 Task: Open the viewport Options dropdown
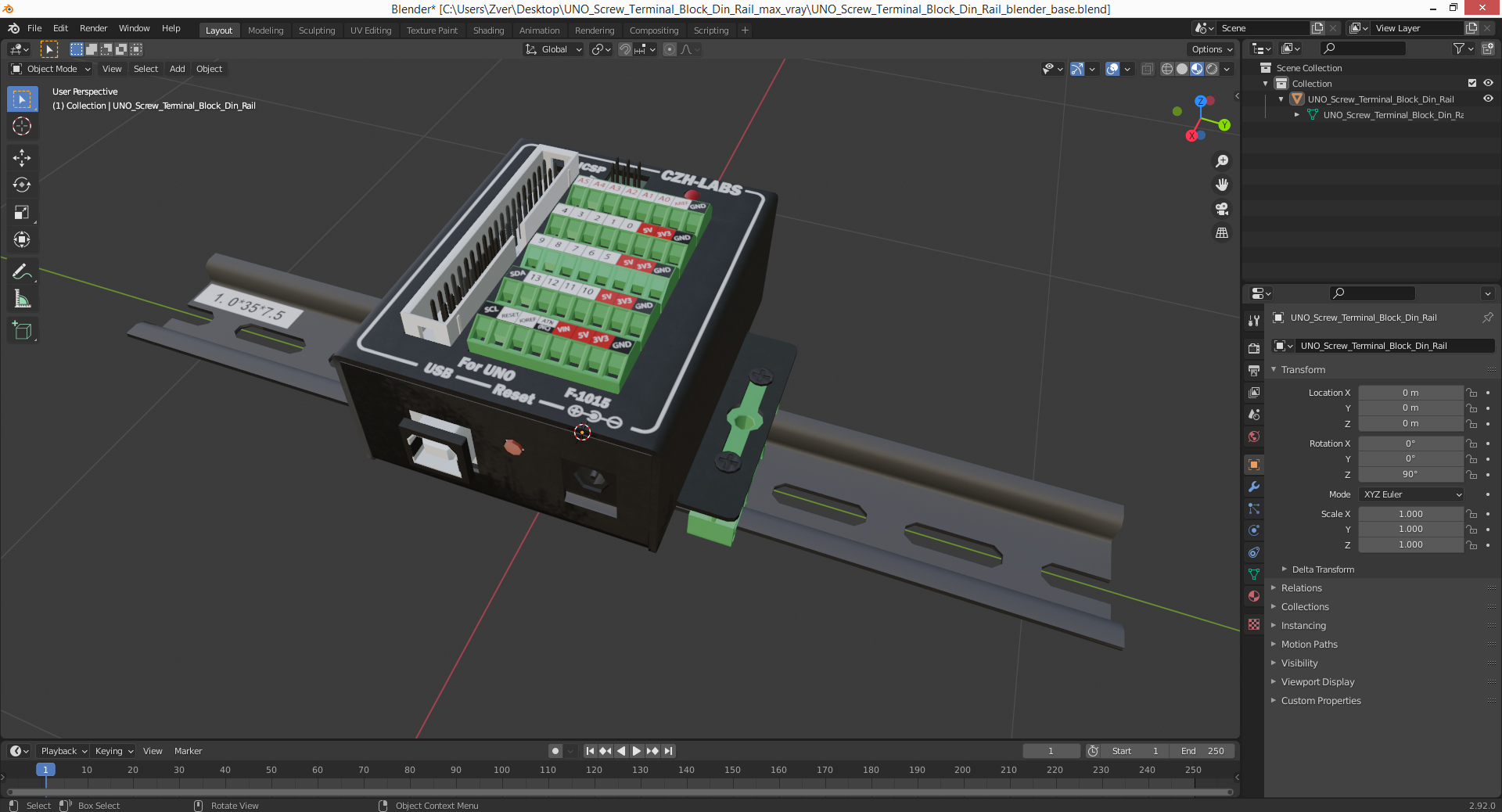[1211, 49]
